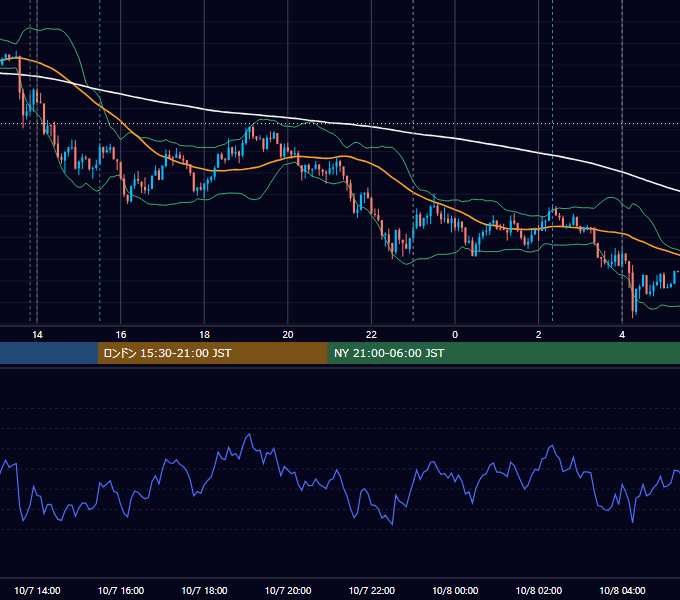
Task: Click the '14' hour label on price chart axis
Action: pos(37,335)
